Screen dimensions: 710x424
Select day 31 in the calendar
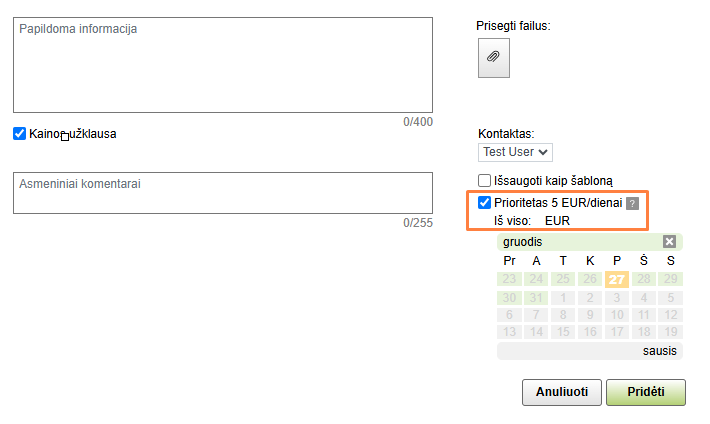pyautogui.click(x=536, y=297)
